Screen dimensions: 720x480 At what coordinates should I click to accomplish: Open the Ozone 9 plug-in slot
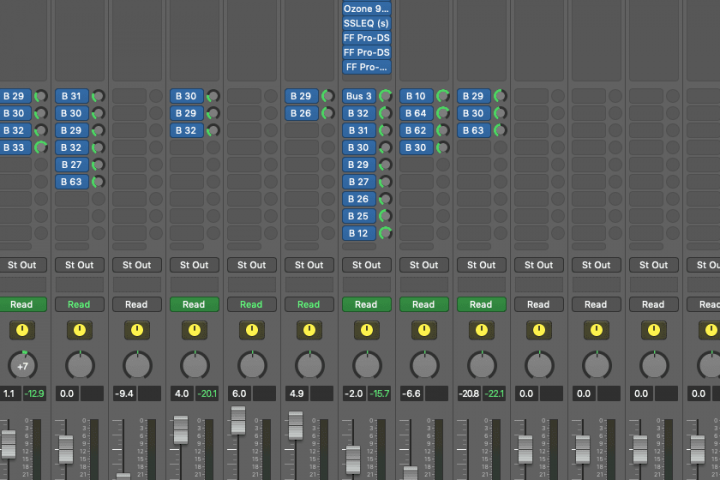[366, 9]
